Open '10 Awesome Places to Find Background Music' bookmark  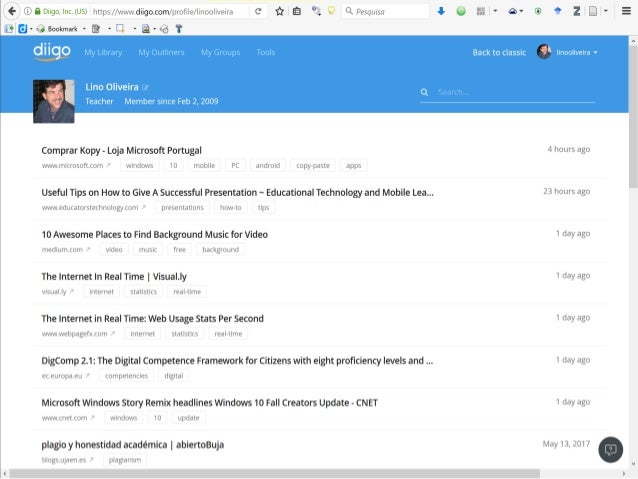pyautogui.click(x=155, y=234)
